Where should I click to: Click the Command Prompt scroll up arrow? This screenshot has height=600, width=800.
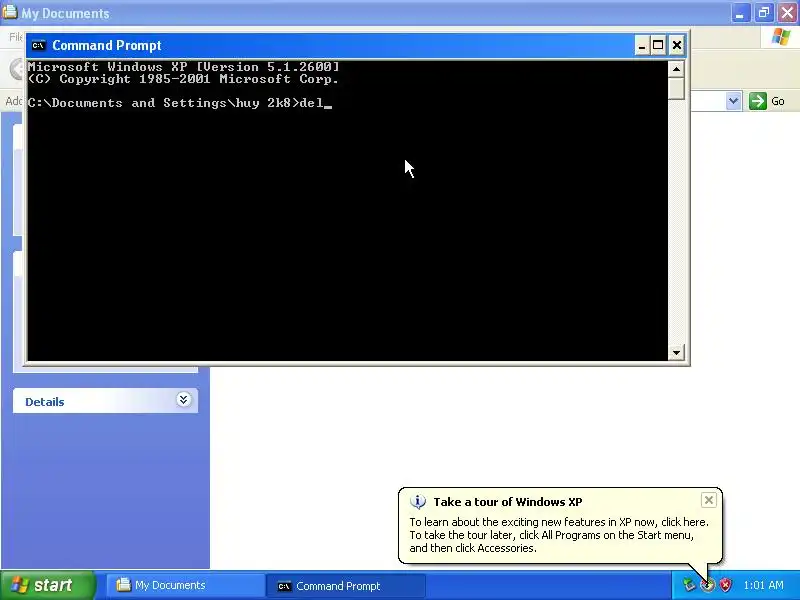[676, 69]
